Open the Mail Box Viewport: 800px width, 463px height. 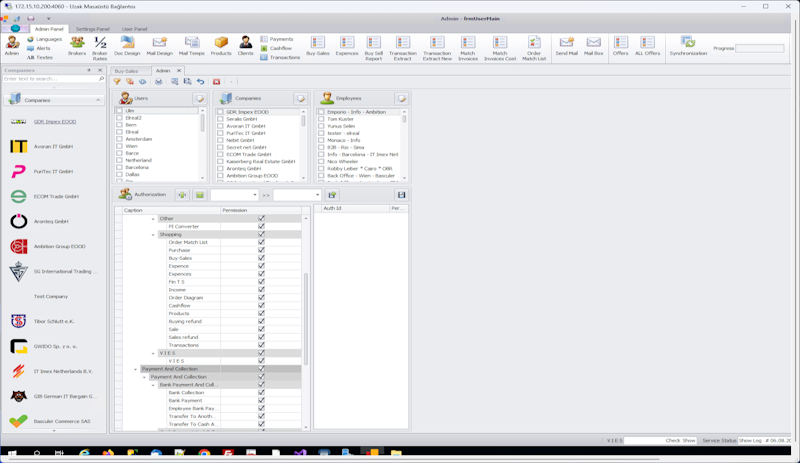click(x=593, y=45)
